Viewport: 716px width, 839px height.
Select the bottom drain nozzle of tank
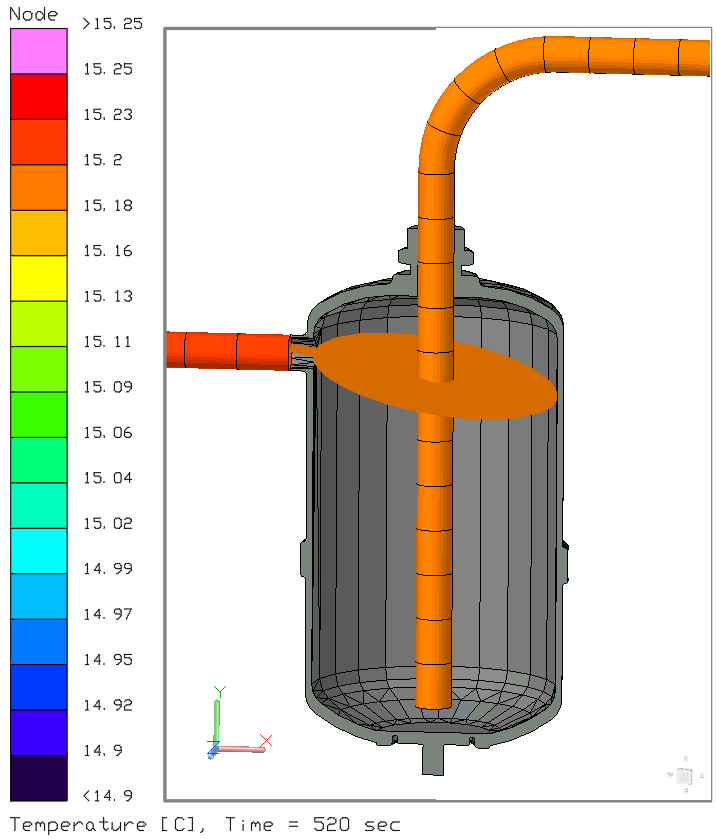433,759
